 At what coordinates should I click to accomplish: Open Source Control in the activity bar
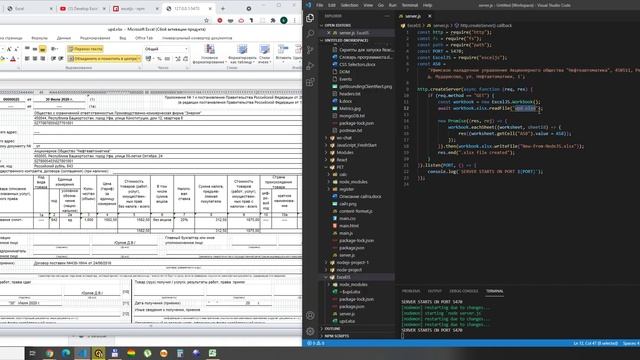[x=310, y=50]
